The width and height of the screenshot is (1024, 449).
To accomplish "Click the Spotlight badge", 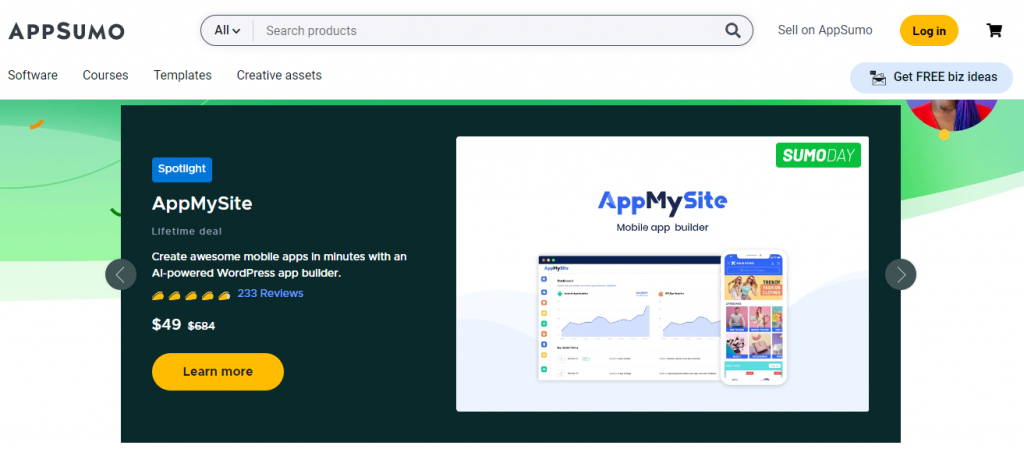I will click(x=182, y=169).
